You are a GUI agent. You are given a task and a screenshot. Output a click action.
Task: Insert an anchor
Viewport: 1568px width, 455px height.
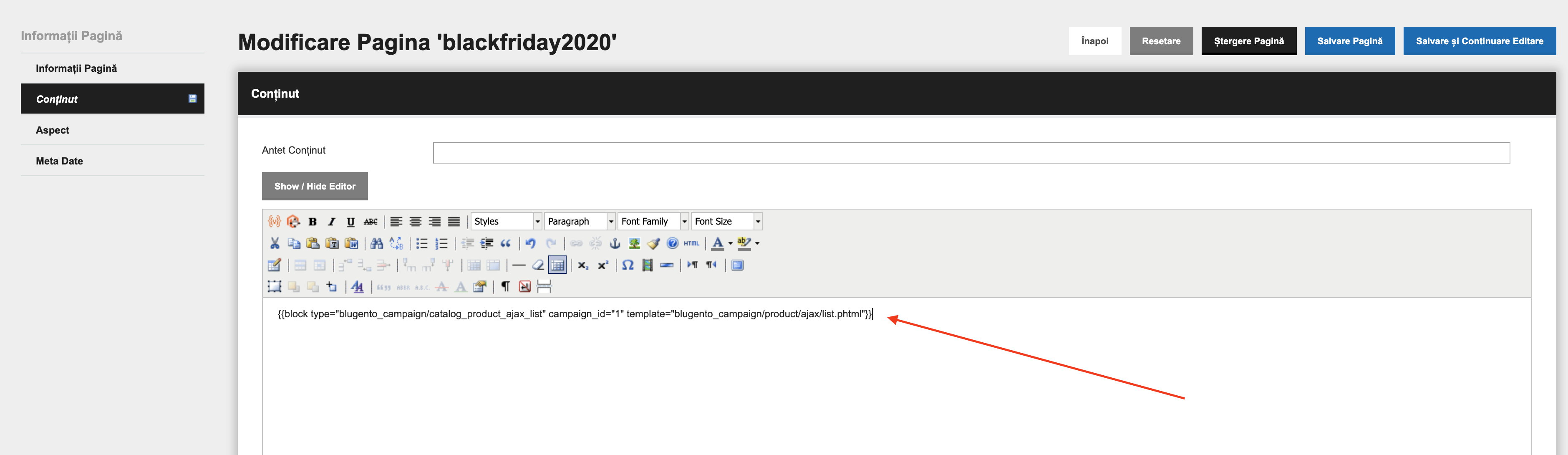pyautogui.click(x=615, y=243)
